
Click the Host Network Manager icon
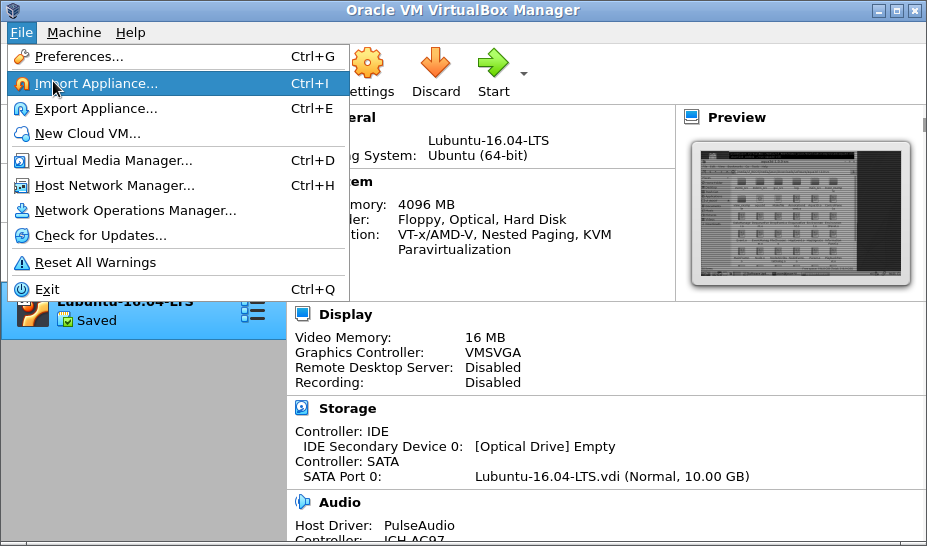(x=21, y=186)
